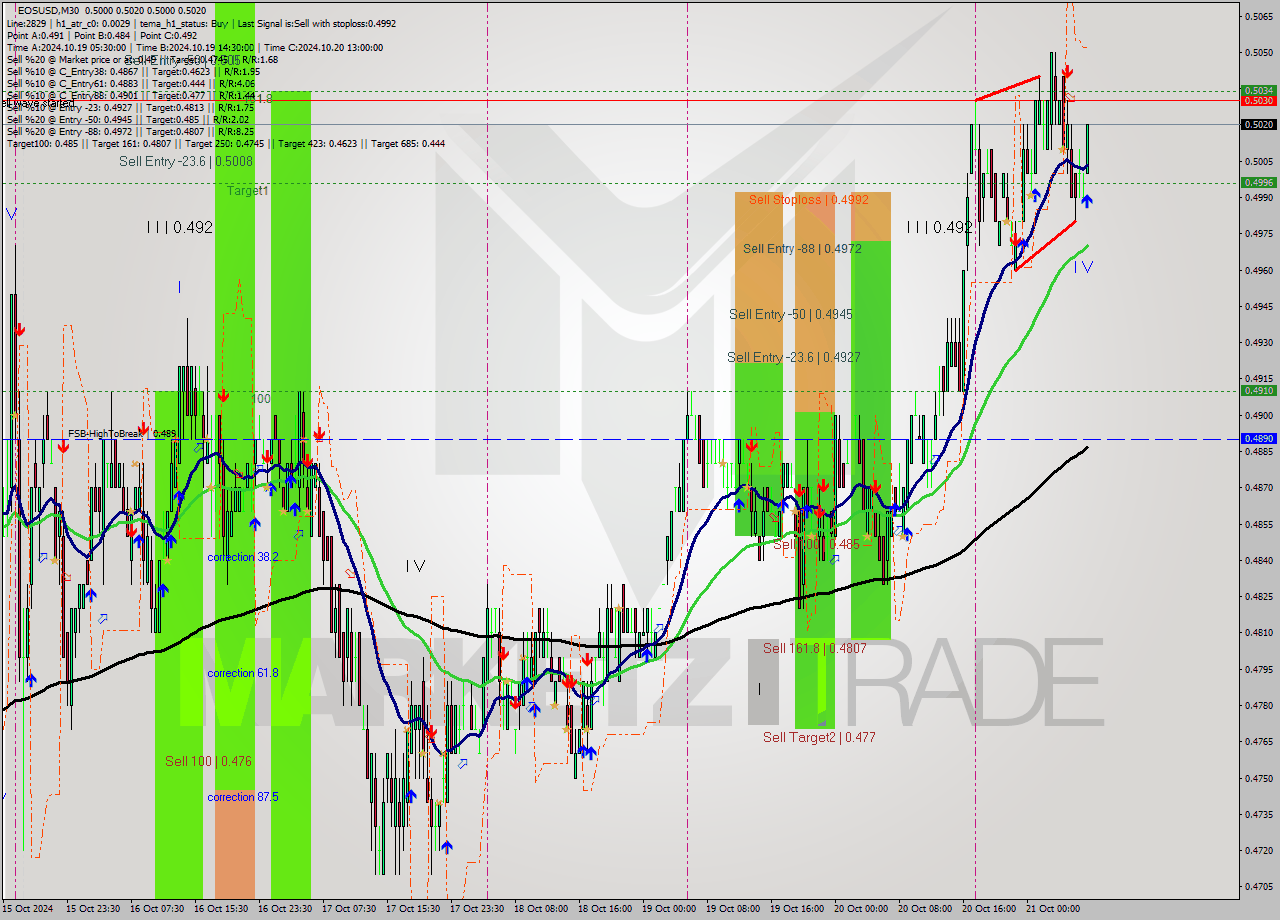This screenshot has height=920, width=1280.
Task: Click 'Sell 161.8 | 0.4807' label
Action: (x=814, y=648)
